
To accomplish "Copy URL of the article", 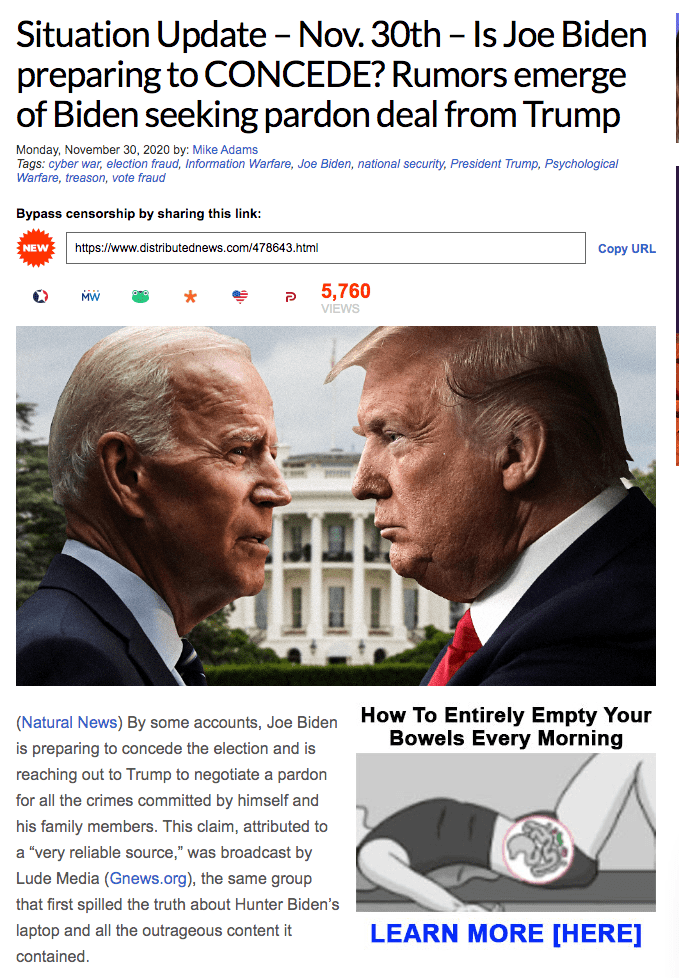I will (627, 249).
